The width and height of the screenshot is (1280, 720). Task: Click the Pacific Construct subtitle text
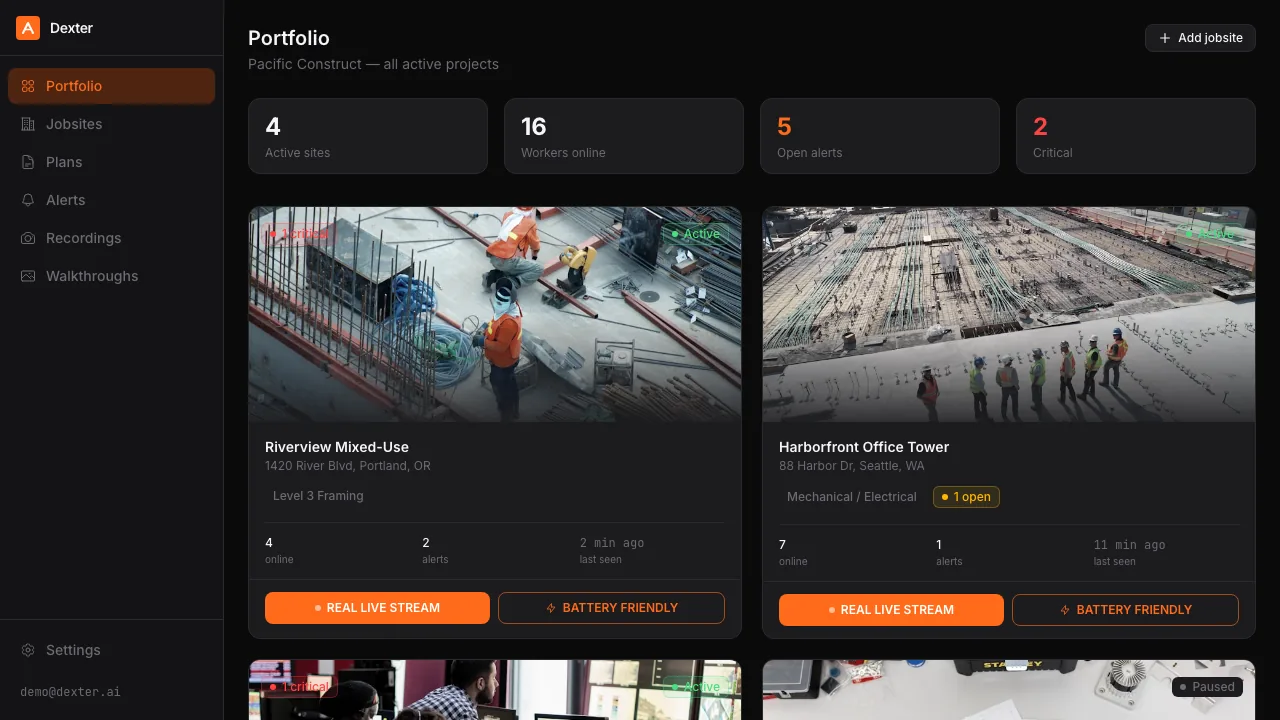[373, 64]
